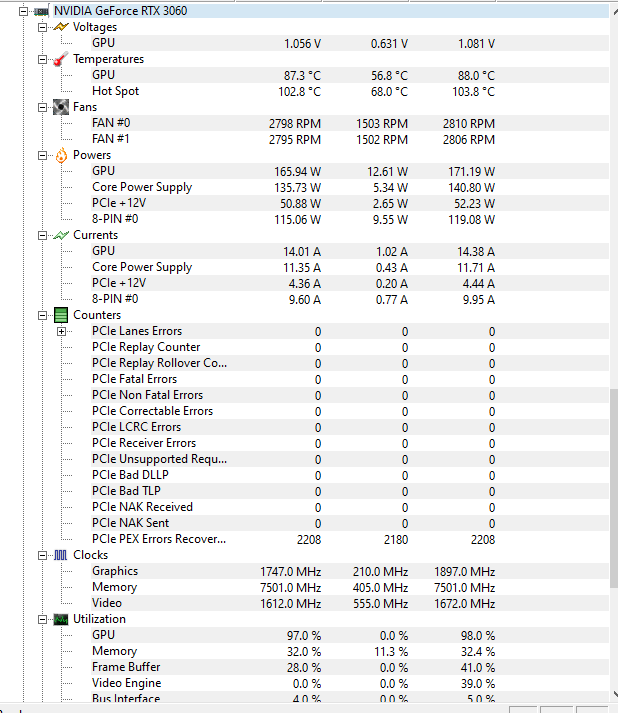Click the NVIDIA GeForce RTX 3060 GPU icon
This screenshot has height=713, width=618.
pos(41,11)
